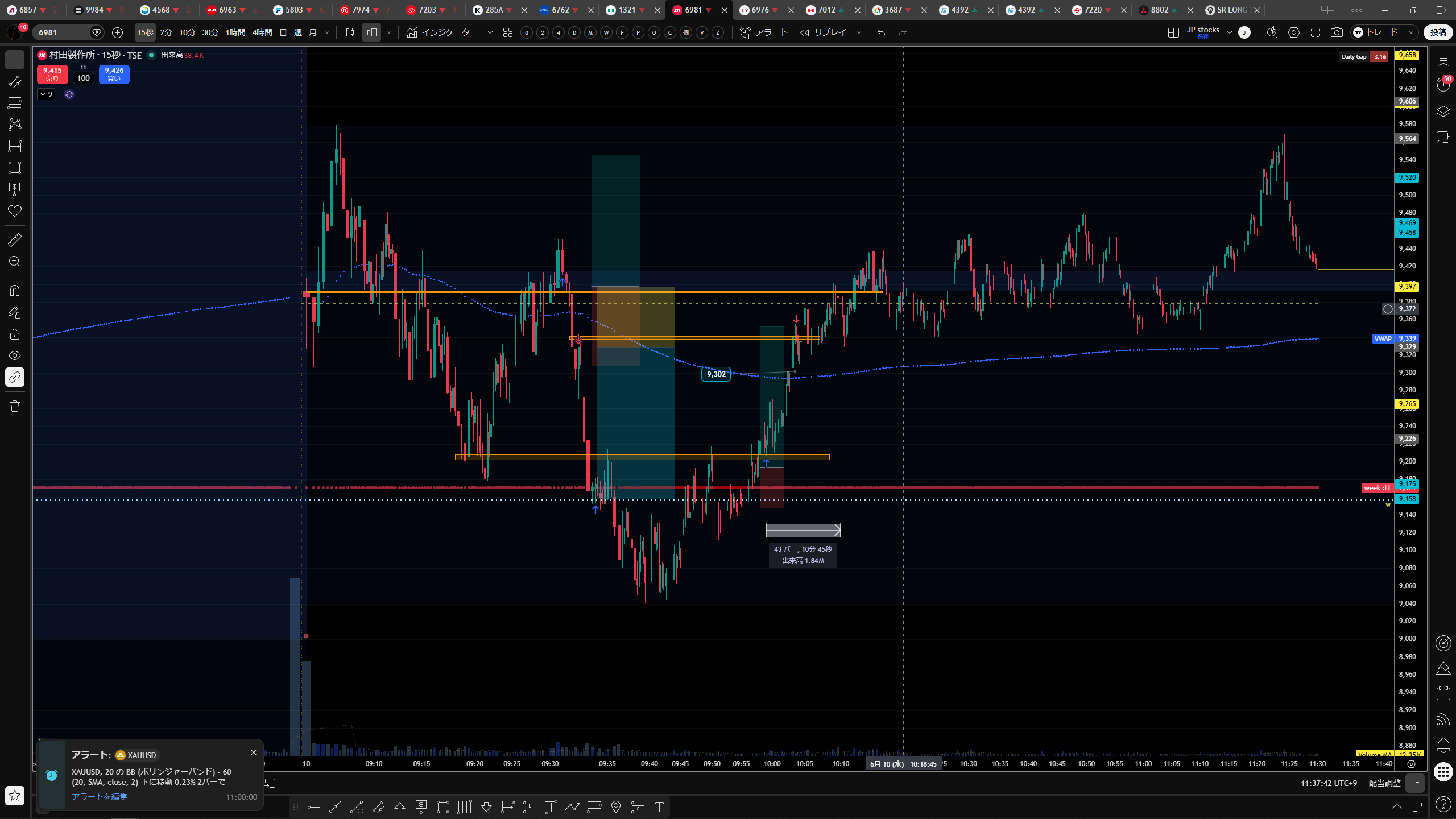
Task: Toggle hide all drawings eye icon
Action: coord(15,355)
